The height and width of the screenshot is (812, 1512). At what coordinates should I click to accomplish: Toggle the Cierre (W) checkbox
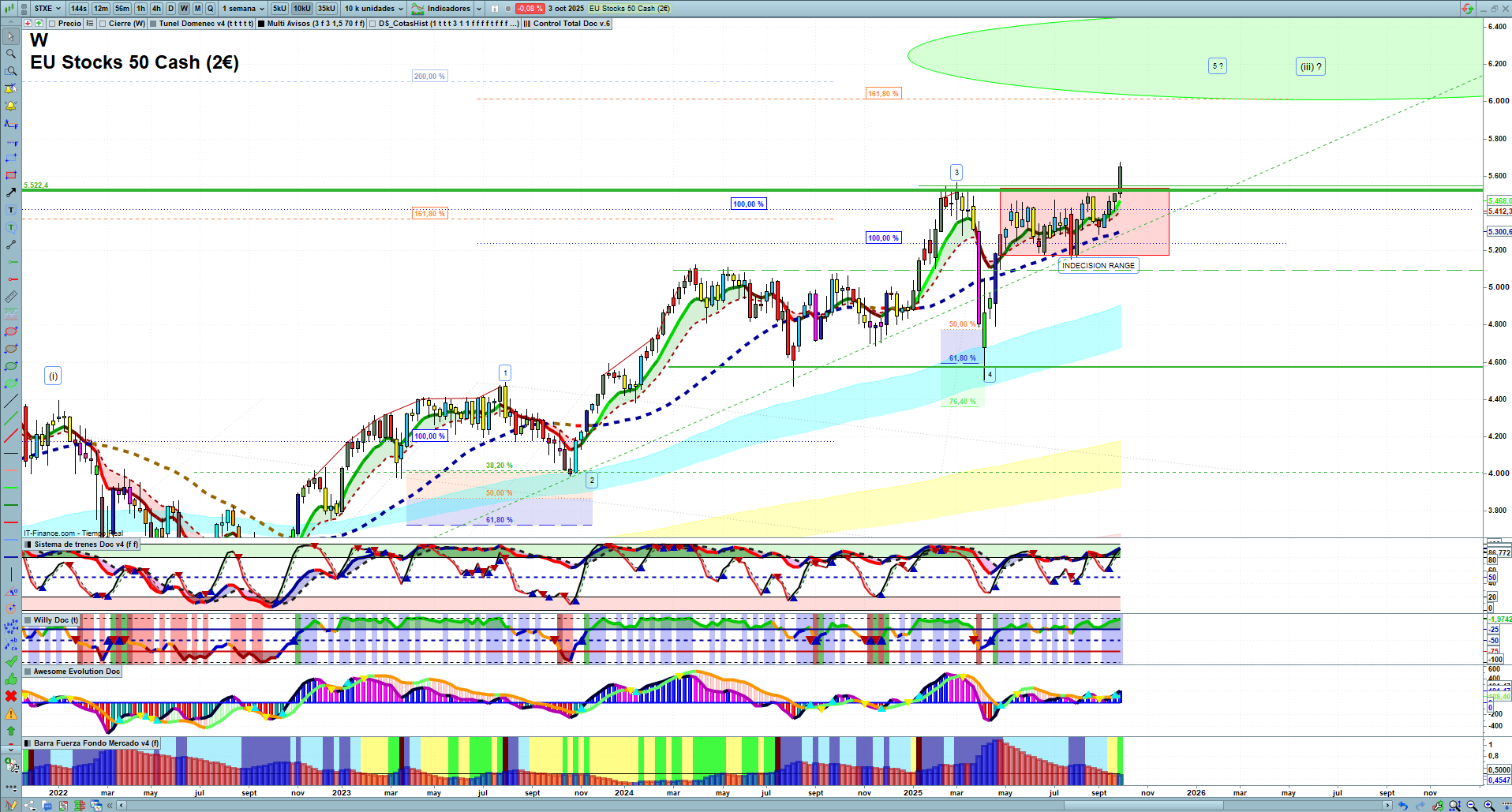tap(103, 24)
